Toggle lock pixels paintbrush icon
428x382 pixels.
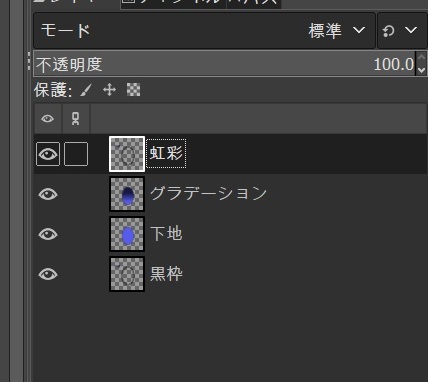(86, 90)
